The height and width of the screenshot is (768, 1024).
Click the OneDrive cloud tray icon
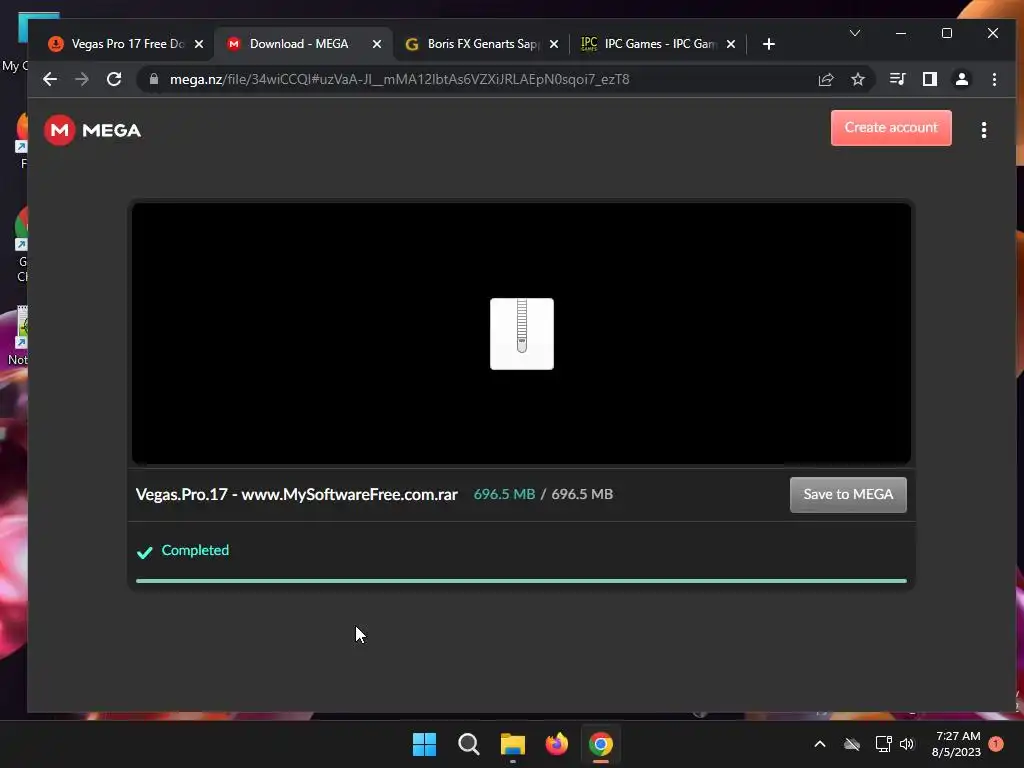tap(852, 744)
